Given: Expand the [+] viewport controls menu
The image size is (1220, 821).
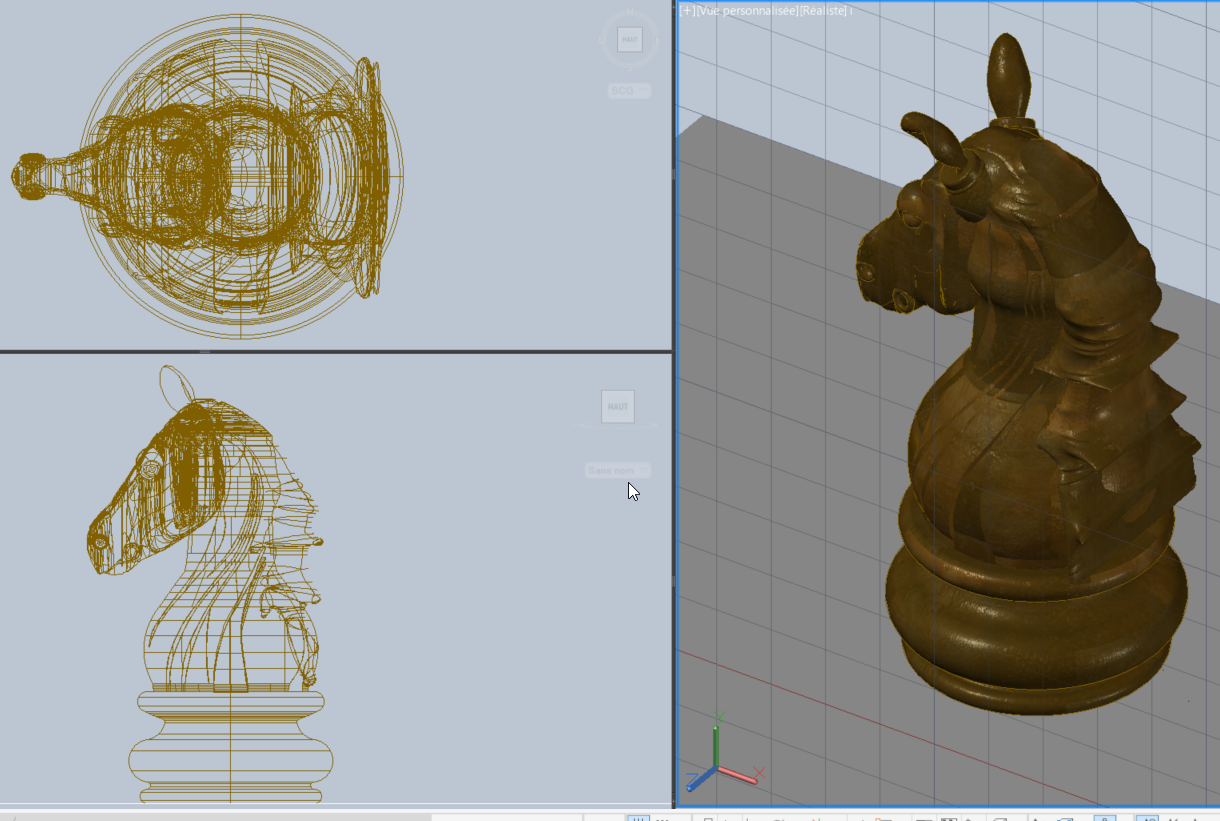Looking at the screenshot, I should pyautogui.click(x=687, y=10).
